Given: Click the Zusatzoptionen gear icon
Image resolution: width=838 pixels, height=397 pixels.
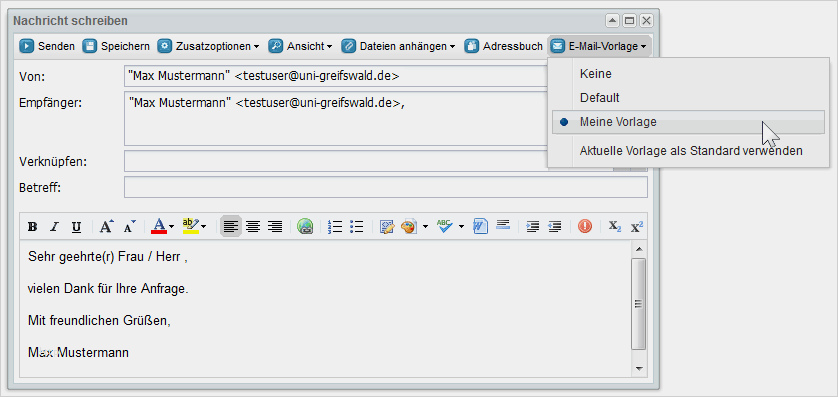Looking at the screenshot, I should coord(164,46).
